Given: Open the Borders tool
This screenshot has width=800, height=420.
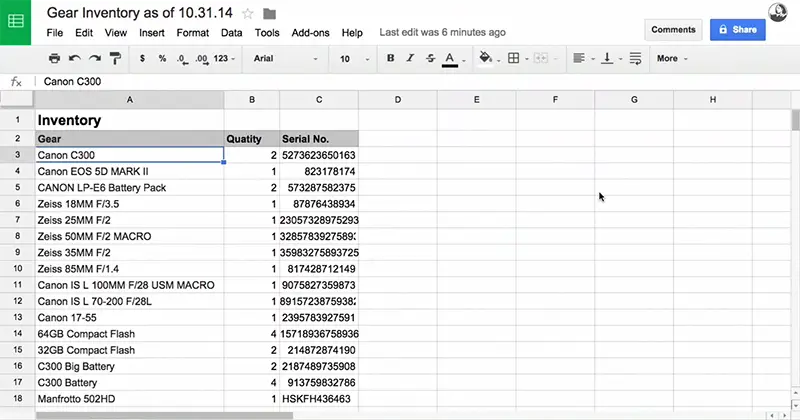Looking at the screenshot, I should [514, 58].
